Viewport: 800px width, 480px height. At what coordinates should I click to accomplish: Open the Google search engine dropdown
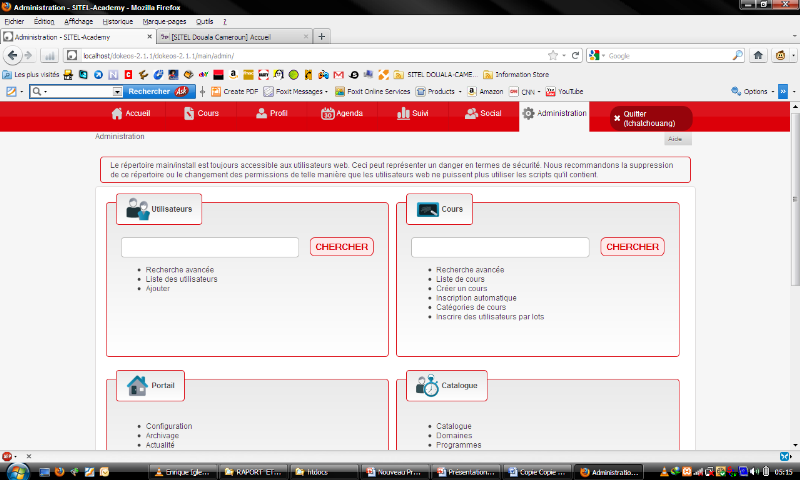(596, 55)
